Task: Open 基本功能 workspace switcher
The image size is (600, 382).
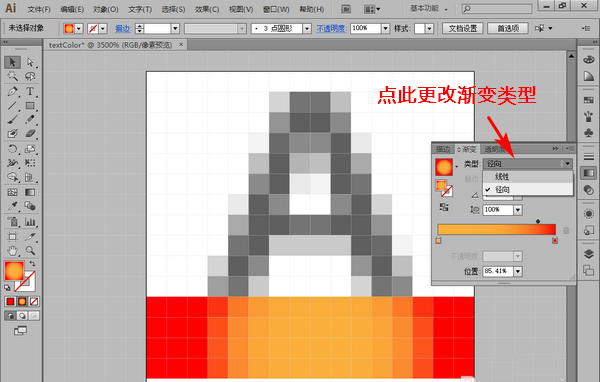Action: point(429,8)
